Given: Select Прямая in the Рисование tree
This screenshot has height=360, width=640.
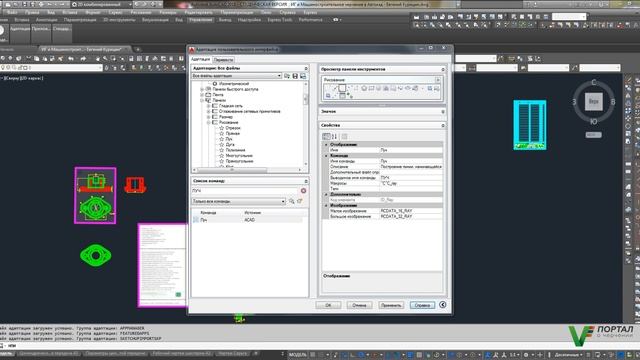Looking at the screenshot, I should pos(232,133).
